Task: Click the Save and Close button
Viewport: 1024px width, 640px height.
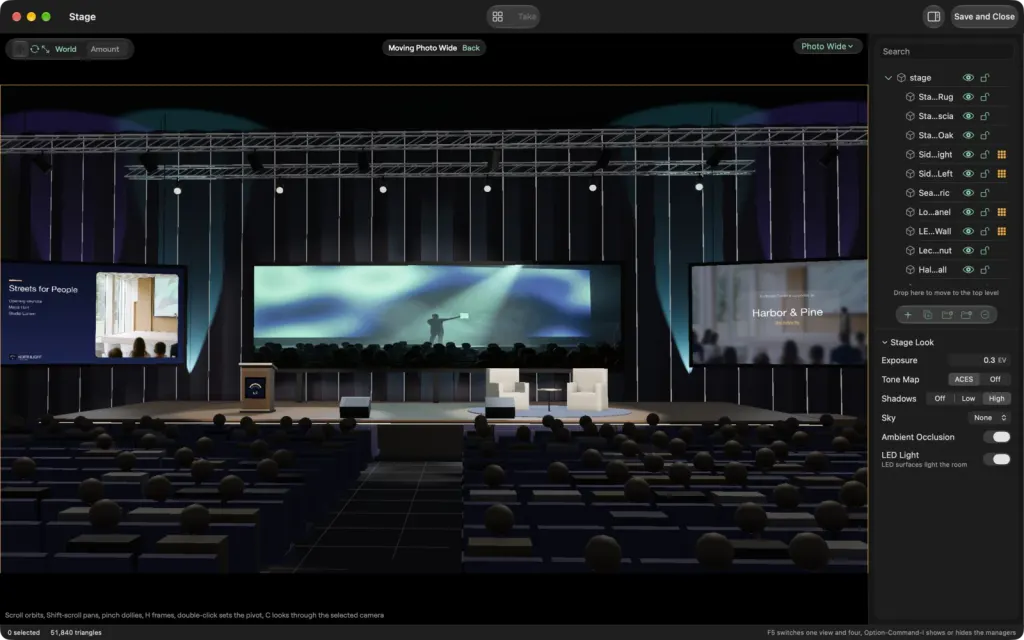Action: (x=984, y=17)
